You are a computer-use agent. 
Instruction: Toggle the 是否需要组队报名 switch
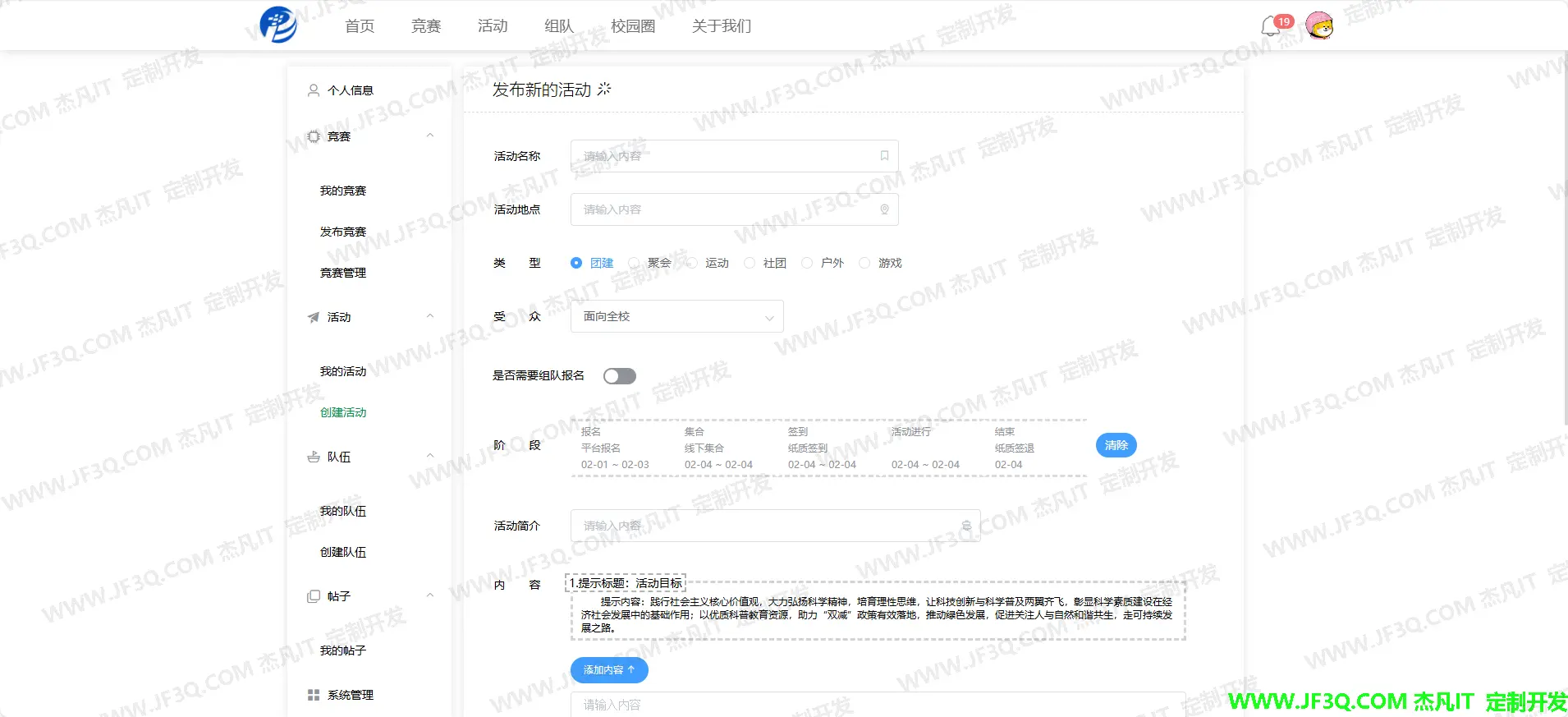[x=619, y=376]
